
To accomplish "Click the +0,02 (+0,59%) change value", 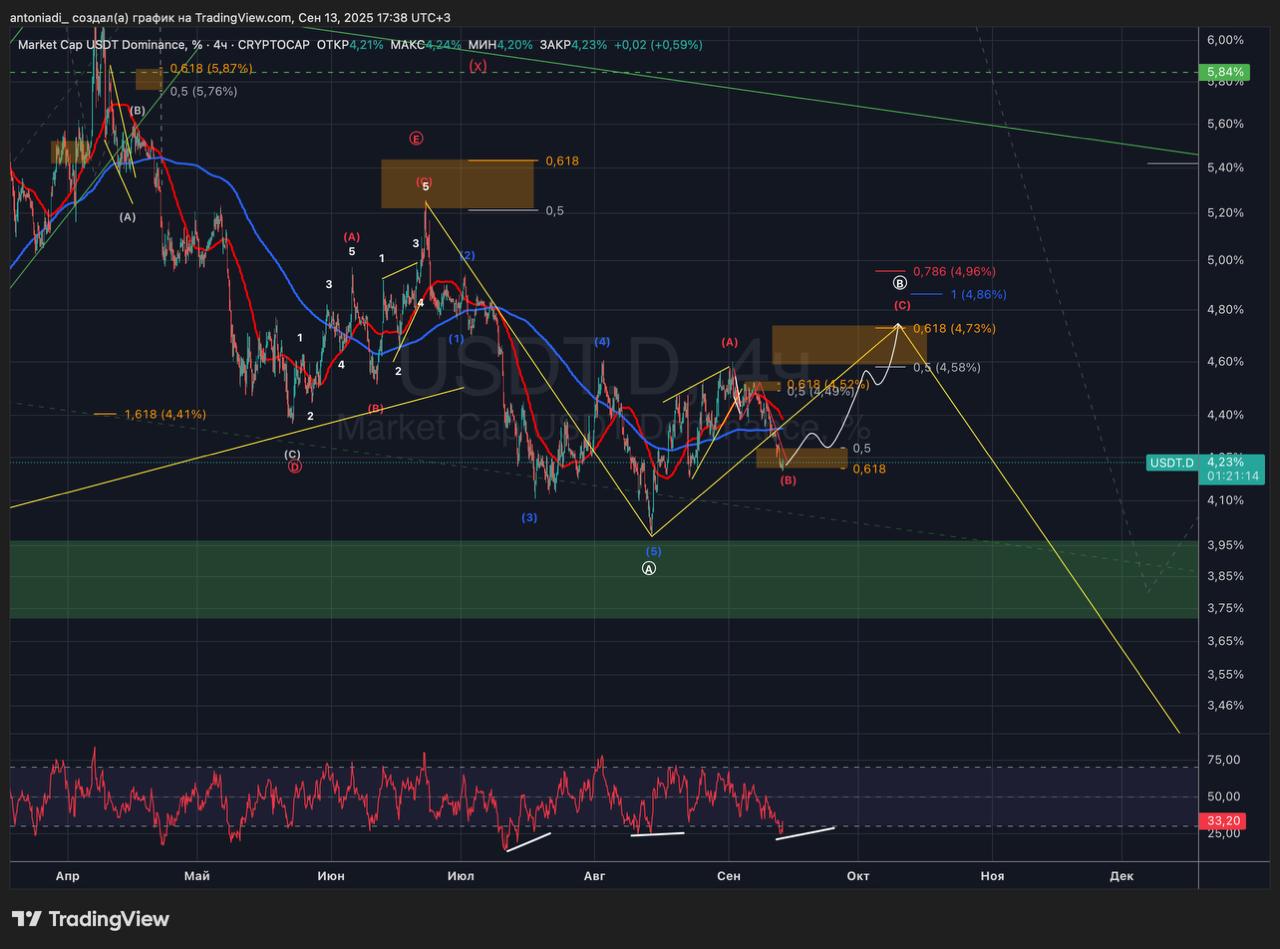I will (658, 45).
